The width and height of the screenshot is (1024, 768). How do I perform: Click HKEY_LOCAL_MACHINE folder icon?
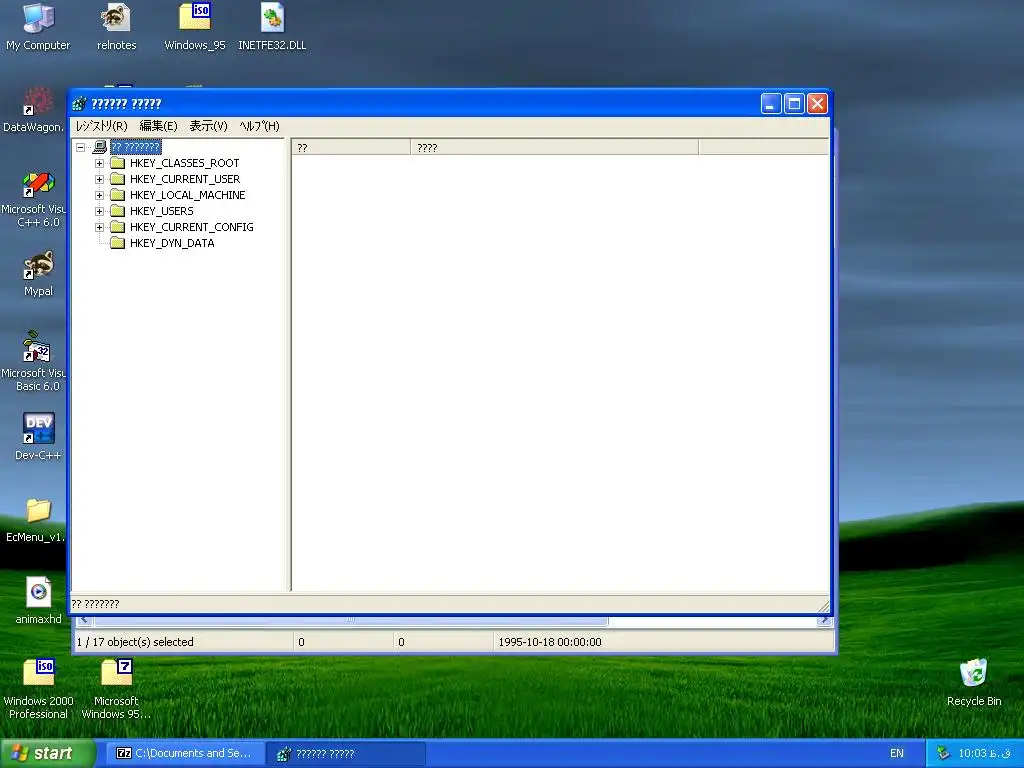(118, 195)
